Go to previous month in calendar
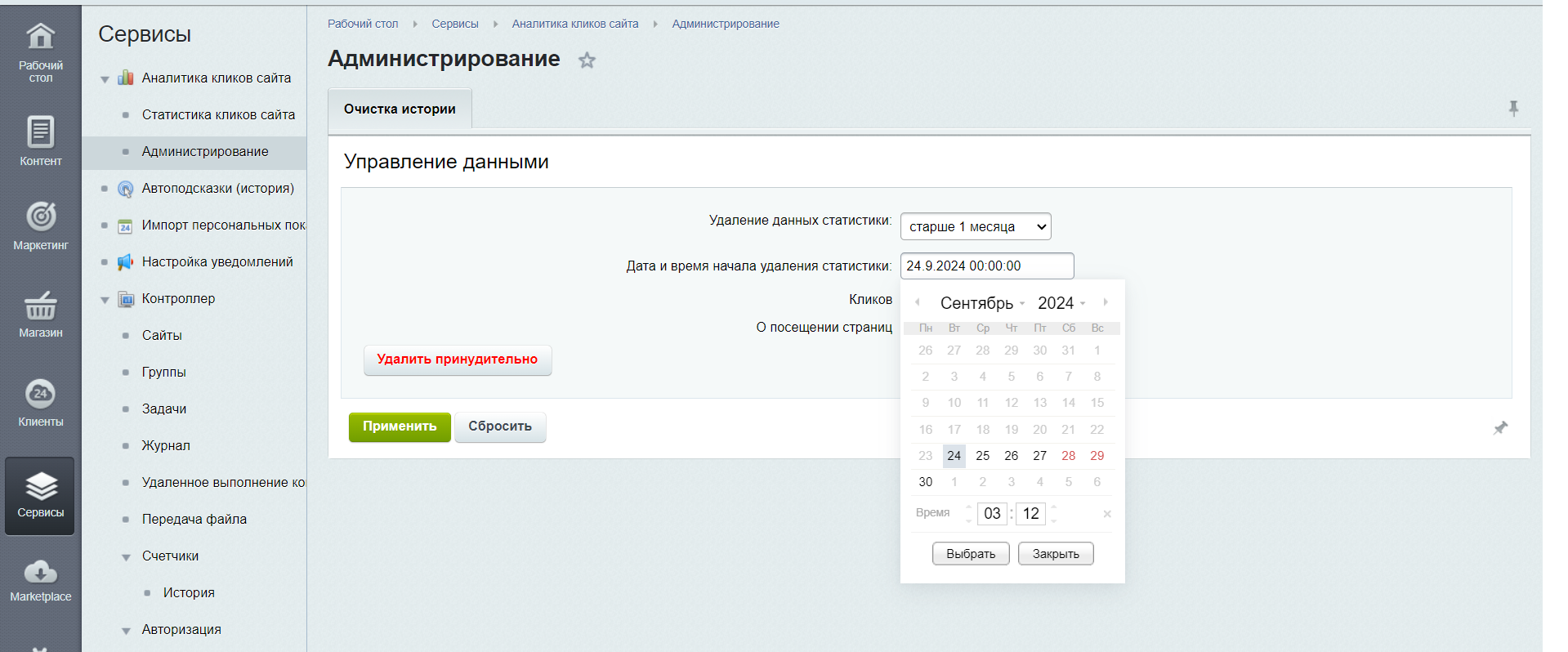The width and height of the screenshot is (1568, 652). coord(918,302)
